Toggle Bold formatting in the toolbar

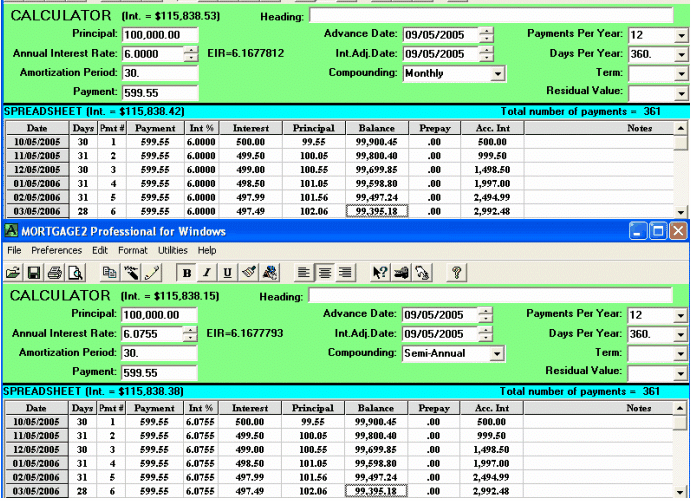186,272
